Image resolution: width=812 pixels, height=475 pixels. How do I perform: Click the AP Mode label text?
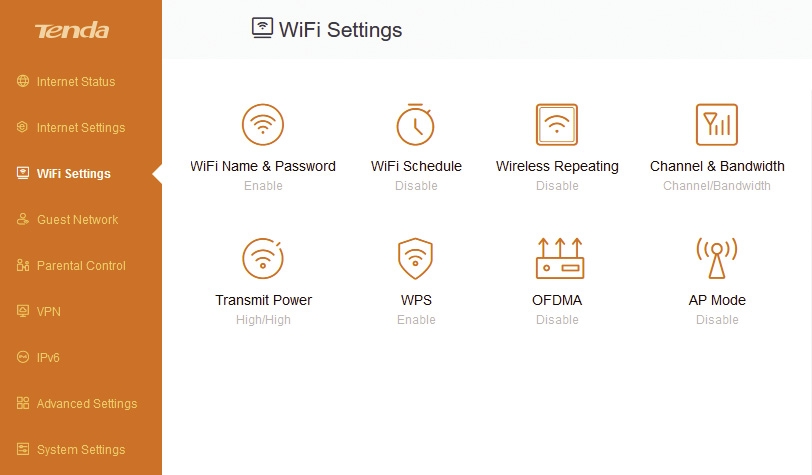click(717, 300)
